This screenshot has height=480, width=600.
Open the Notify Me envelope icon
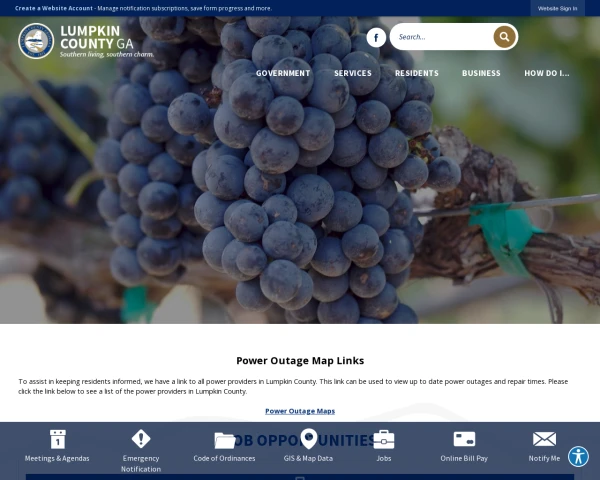click(x=544, y=439)
